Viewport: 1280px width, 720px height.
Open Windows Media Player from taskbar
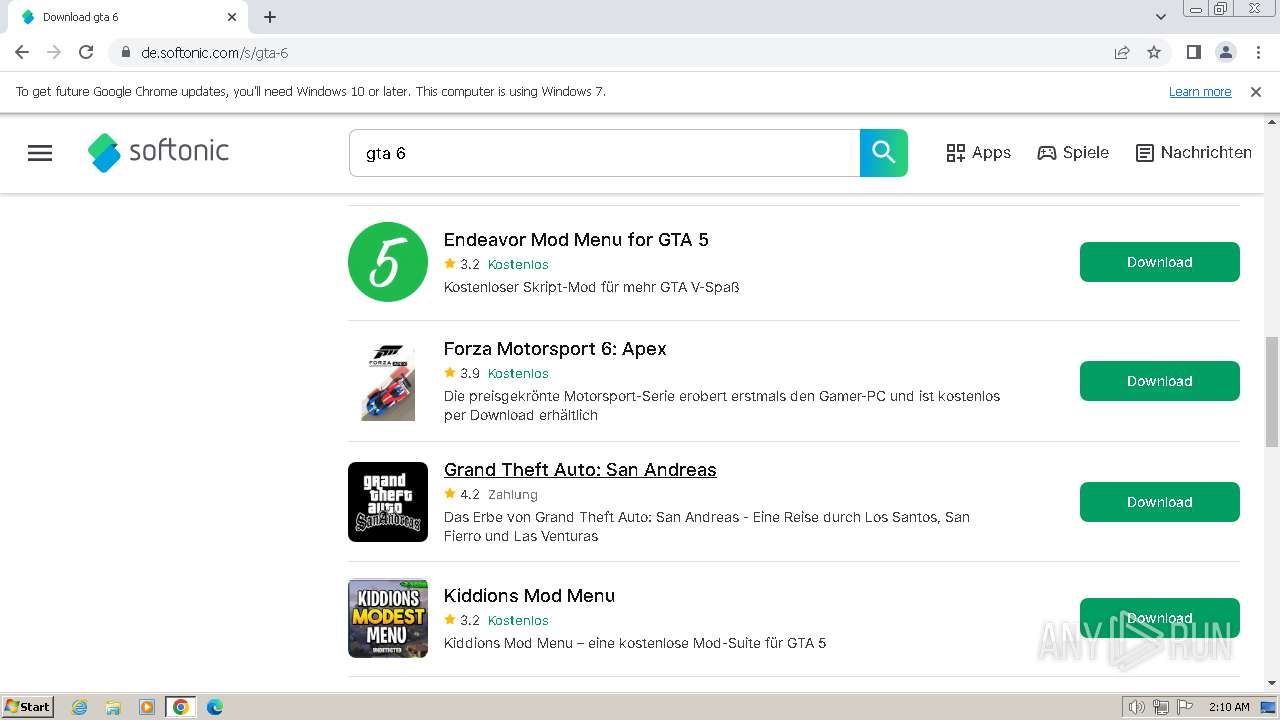tap(147, 707)
